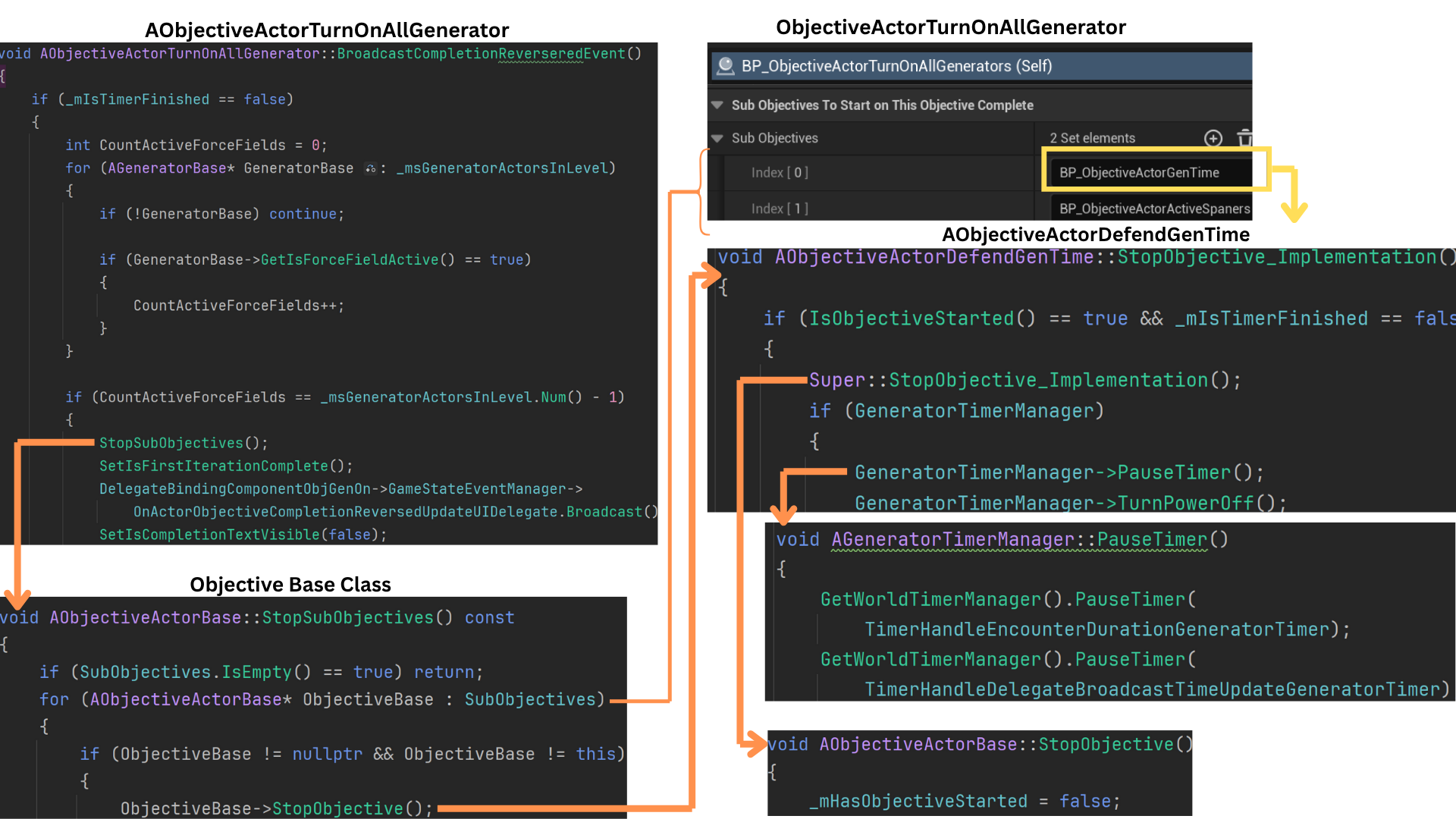This screenshot has width=1456, height=819.
Task: Click the '2 Set elements' label
Action: coord(1092,138)
